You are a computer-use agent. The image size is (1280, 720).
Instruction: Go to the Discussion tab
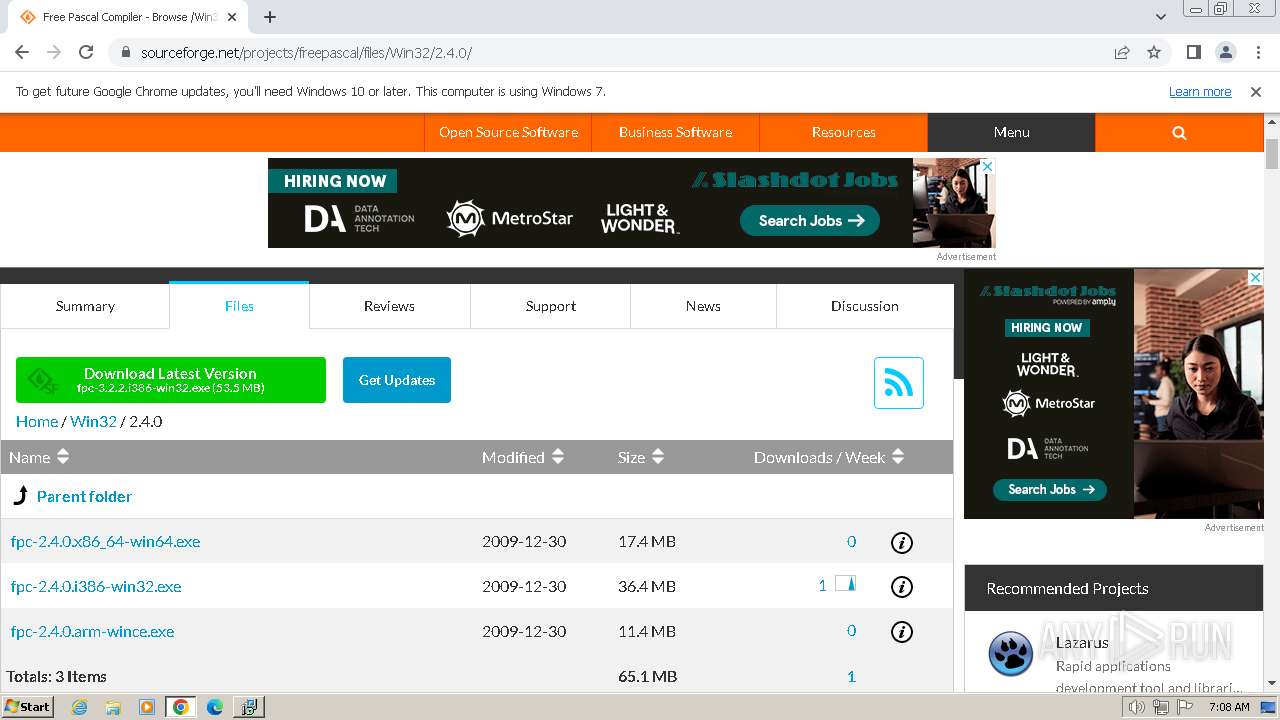click(x=865, y=306)
